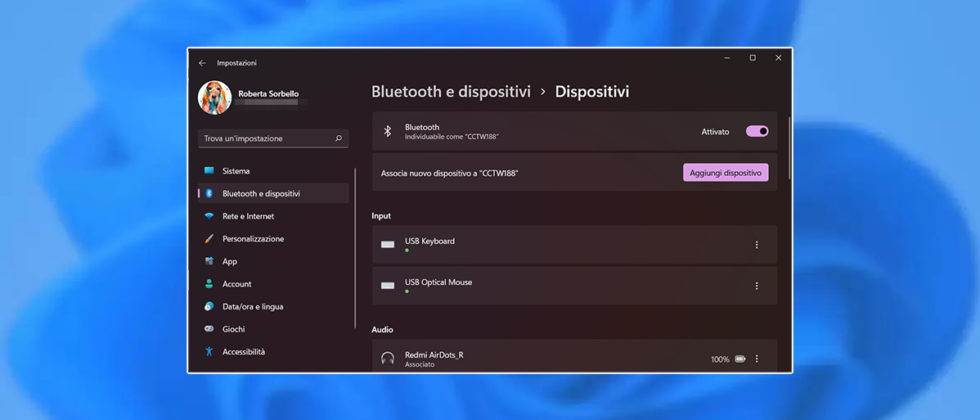Click the Bluetooth symbol icon
980x420 pixels.
coord(388,131)
